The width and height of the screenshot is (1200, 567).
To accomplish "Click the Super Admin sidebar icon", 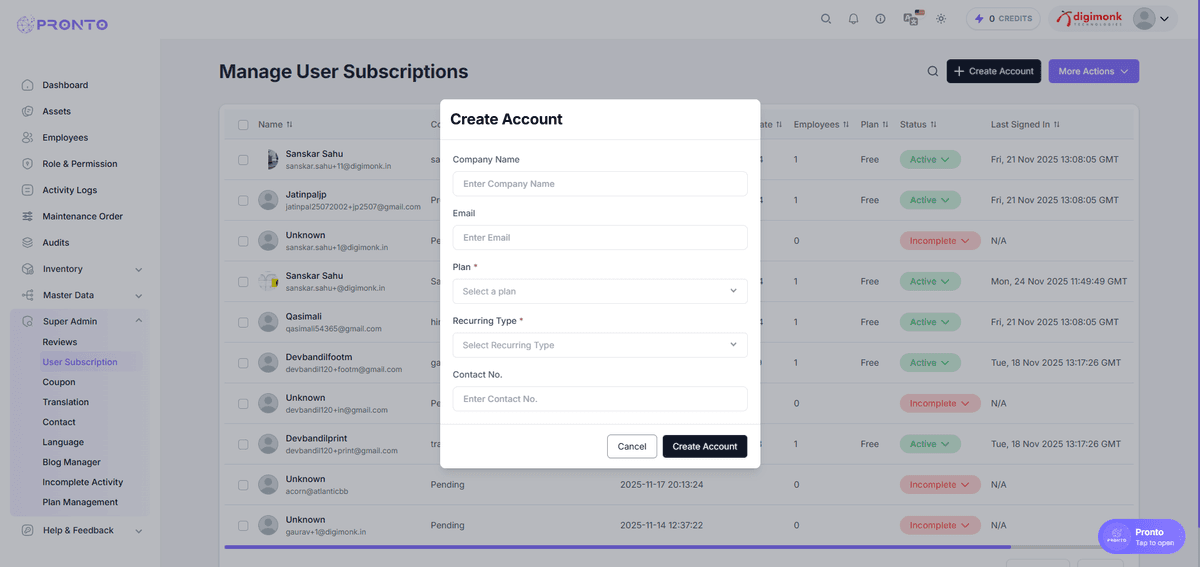I will (28, 322).
